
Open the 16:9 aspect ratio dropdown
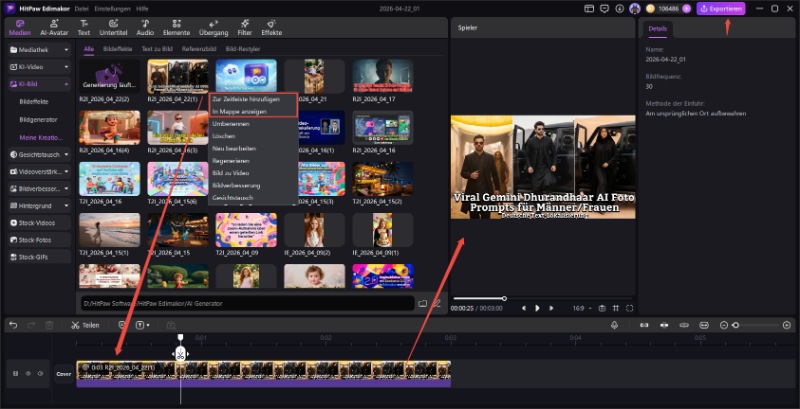point(581,308)
